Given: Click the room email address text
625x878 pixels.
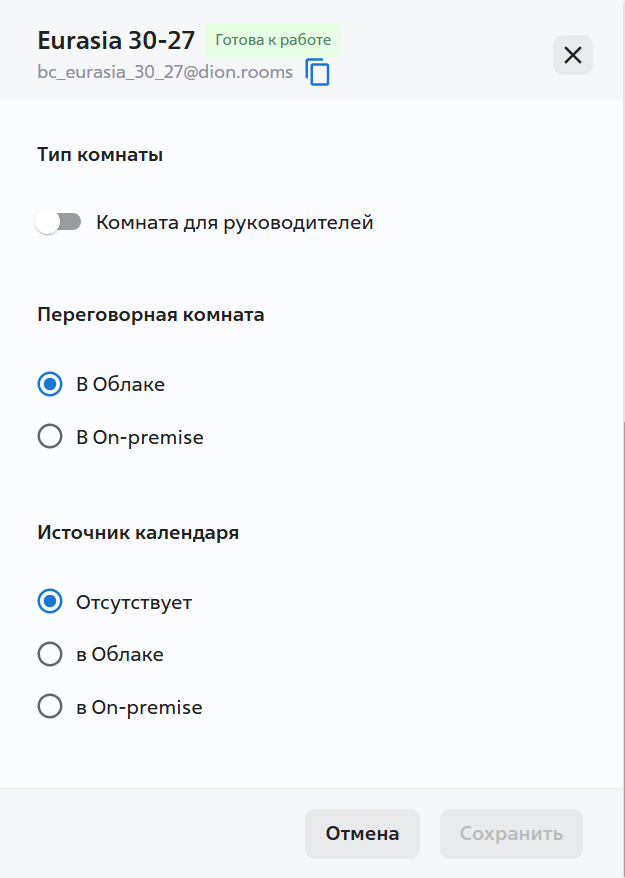Looking at the screenshot, I should click(x=165, y=72).
